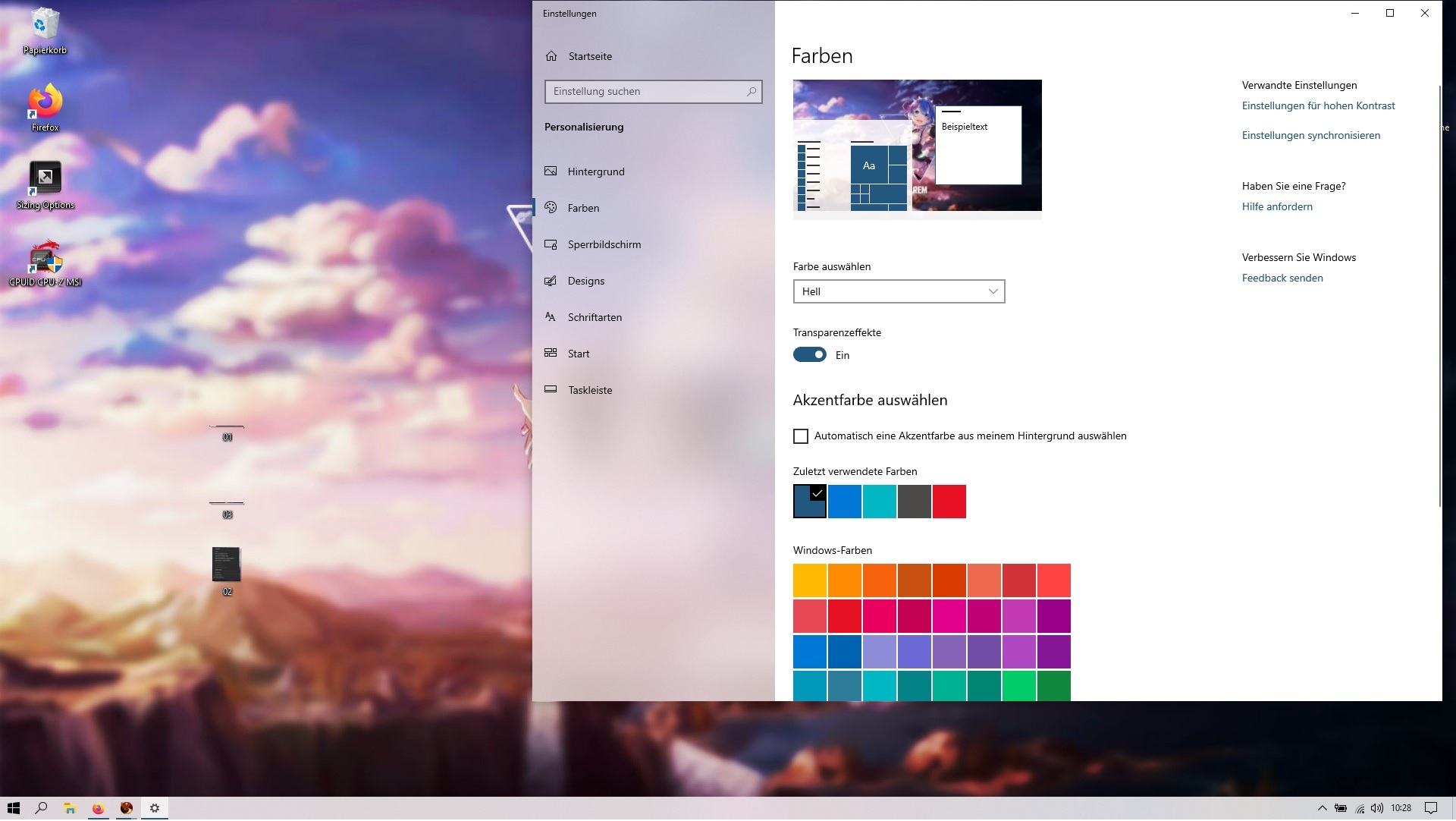The width and height of the screenshot is (1456, 821).
Task: Open Designs settings
Action: pyautogui.click(x=586, y=281)
